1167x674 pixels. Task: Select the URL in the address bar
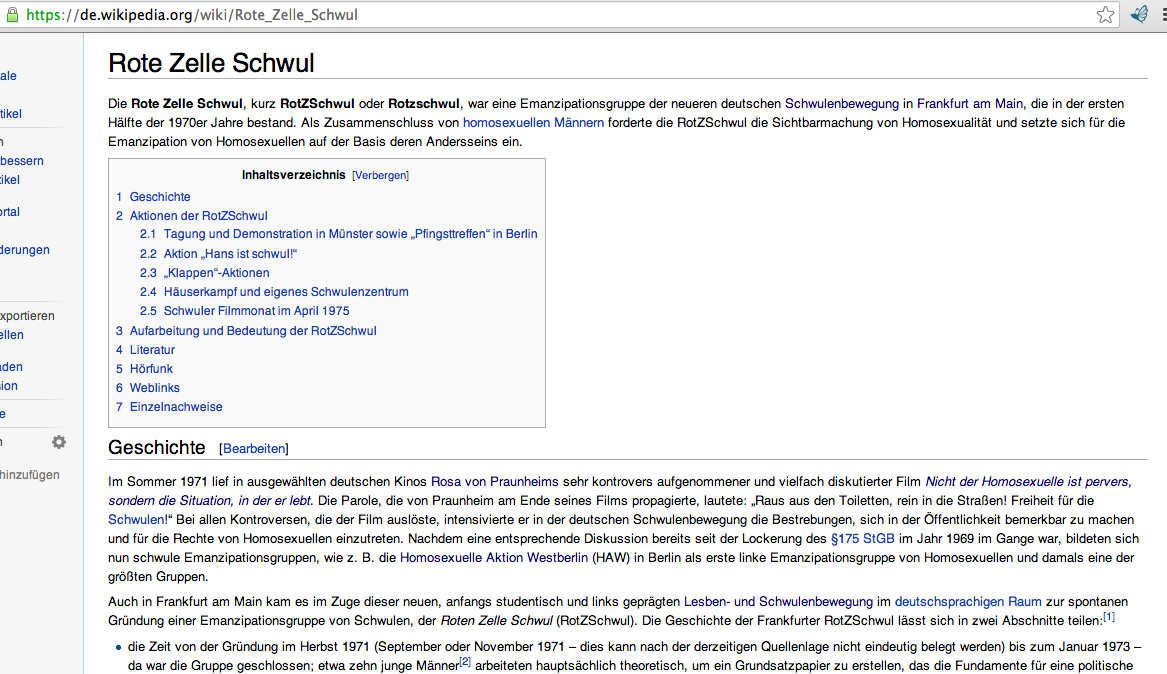tap(400, 14)
